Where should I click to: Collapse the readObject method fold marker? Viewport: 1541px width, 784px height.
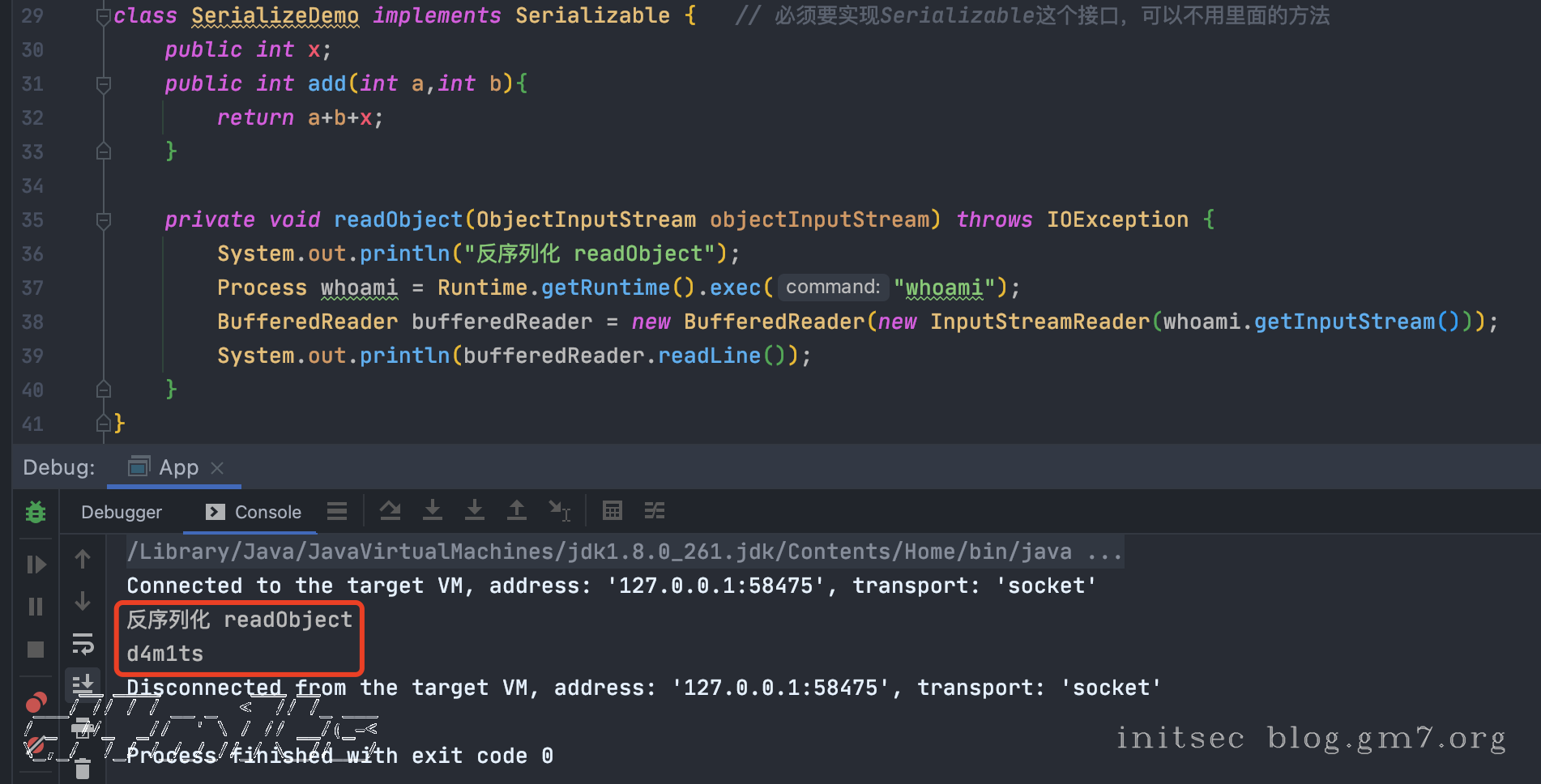[x=104, y=220]
